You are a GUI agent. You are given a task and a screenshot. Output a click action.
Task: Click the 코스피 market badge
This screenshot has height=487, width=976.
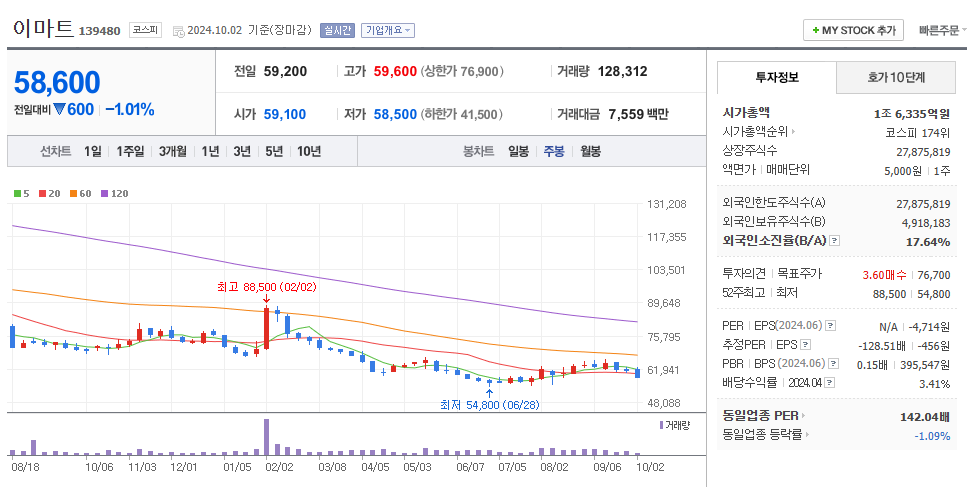[x=145, y=29]
